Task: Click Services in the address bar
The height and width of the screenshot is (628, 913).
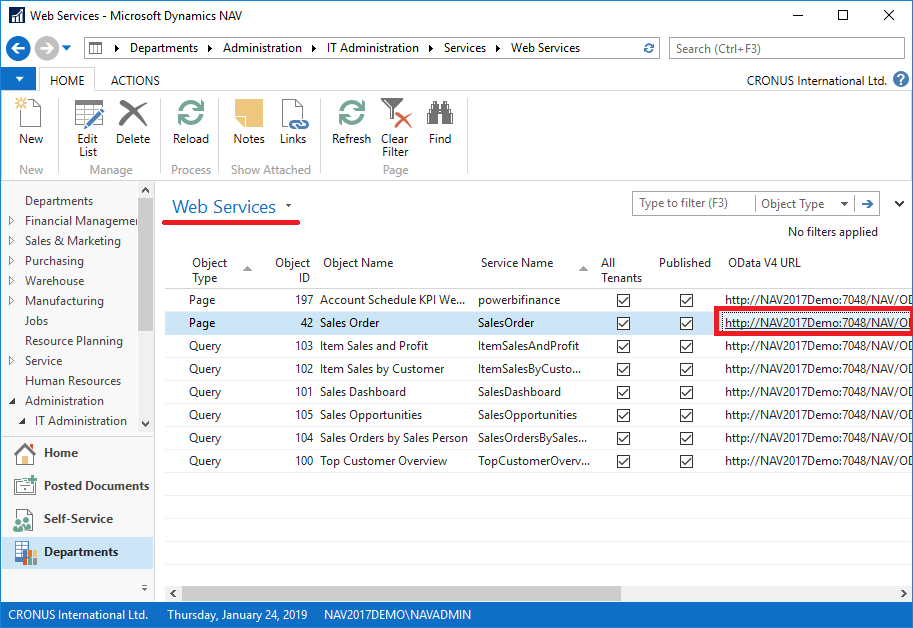Action: coord(465,48)
